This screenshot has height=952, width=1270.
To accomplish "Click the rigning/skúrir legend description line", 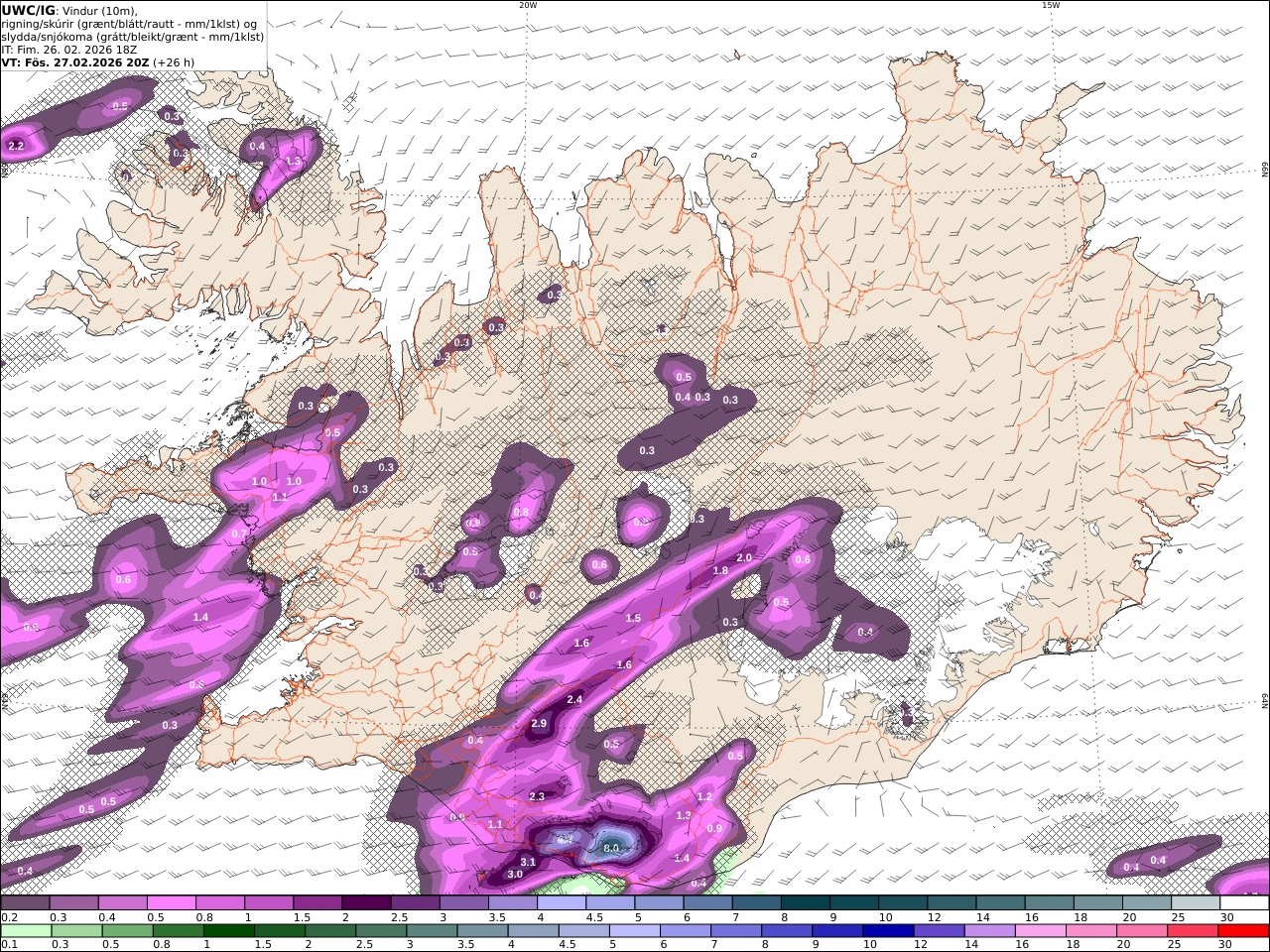I will coord(129,24).
